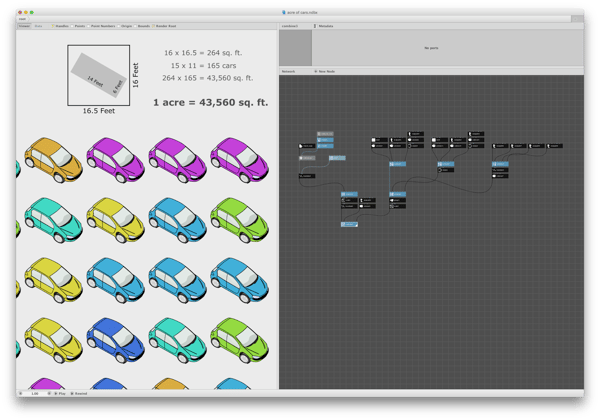Click the '16.5 Feet' label under the diagram

pyautogui.click(x=99, y=111)
